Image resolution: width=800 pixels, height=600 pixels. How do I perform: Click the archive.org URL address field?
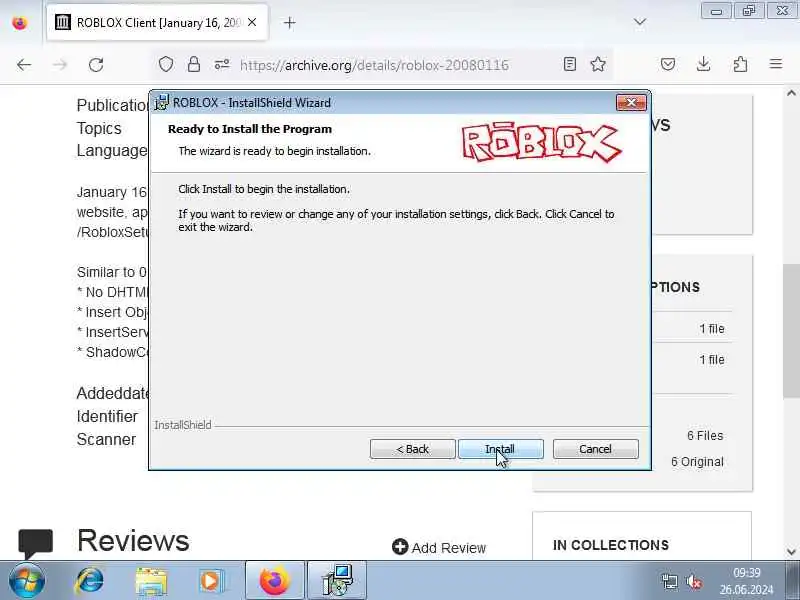pos(374,65)
